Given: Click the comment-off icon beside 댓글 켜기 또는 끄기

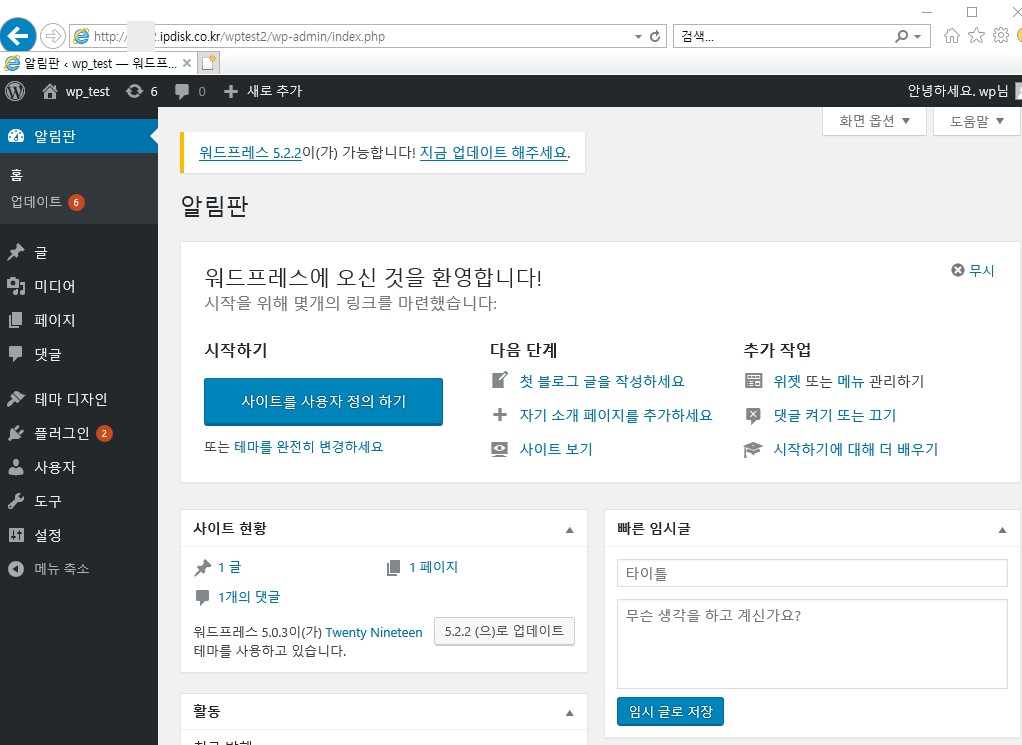Looking at the screenshot, I should click(753, 415).
